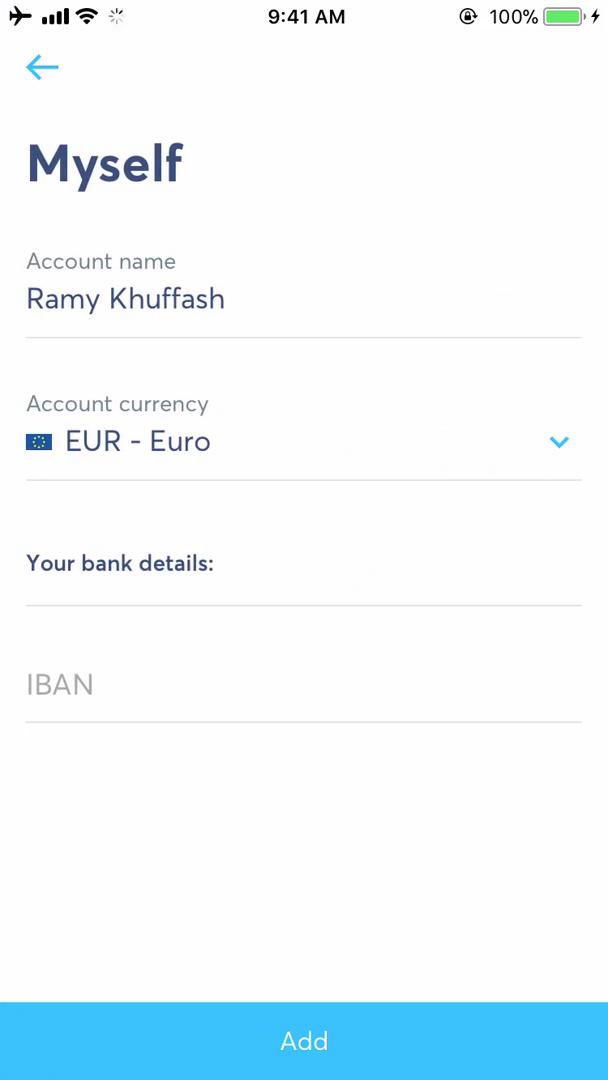Click EUR - Euro to change currency
Image resolution: width=608 pixels, height=1080 pixels.
[138, 441]
